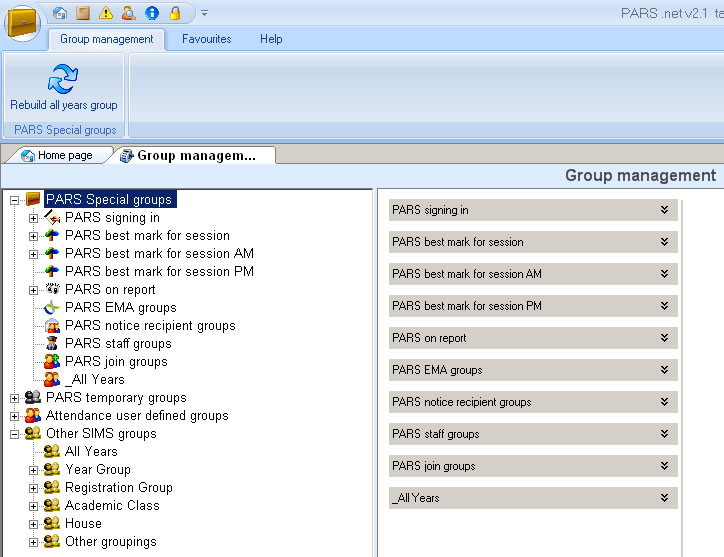Expand PARS notice recipient groups panel chevron
Viewport: 724px width, 557px height.
664,402
